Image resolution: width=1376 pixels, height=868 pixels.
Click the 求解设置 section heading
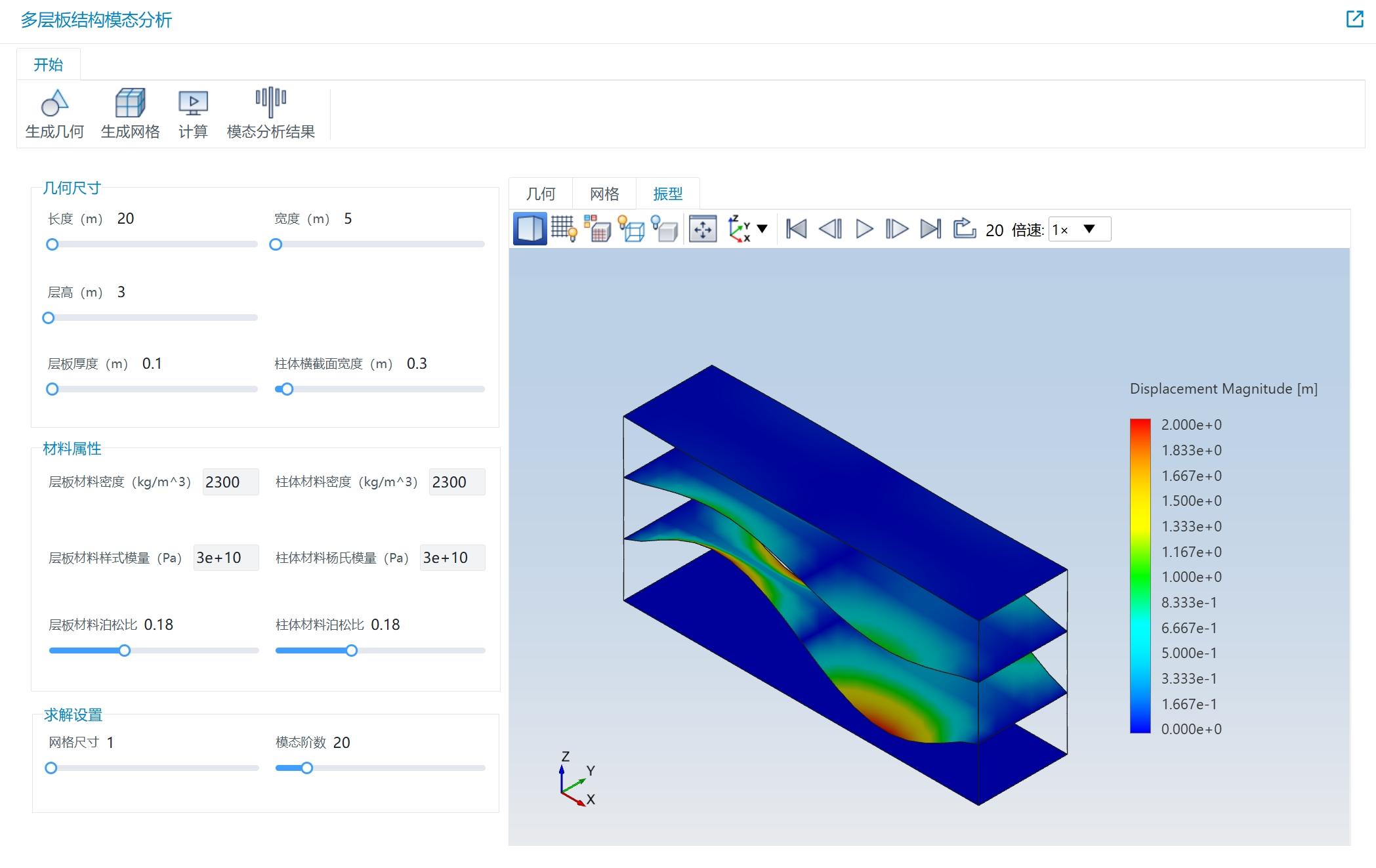(x=73, y=715)
